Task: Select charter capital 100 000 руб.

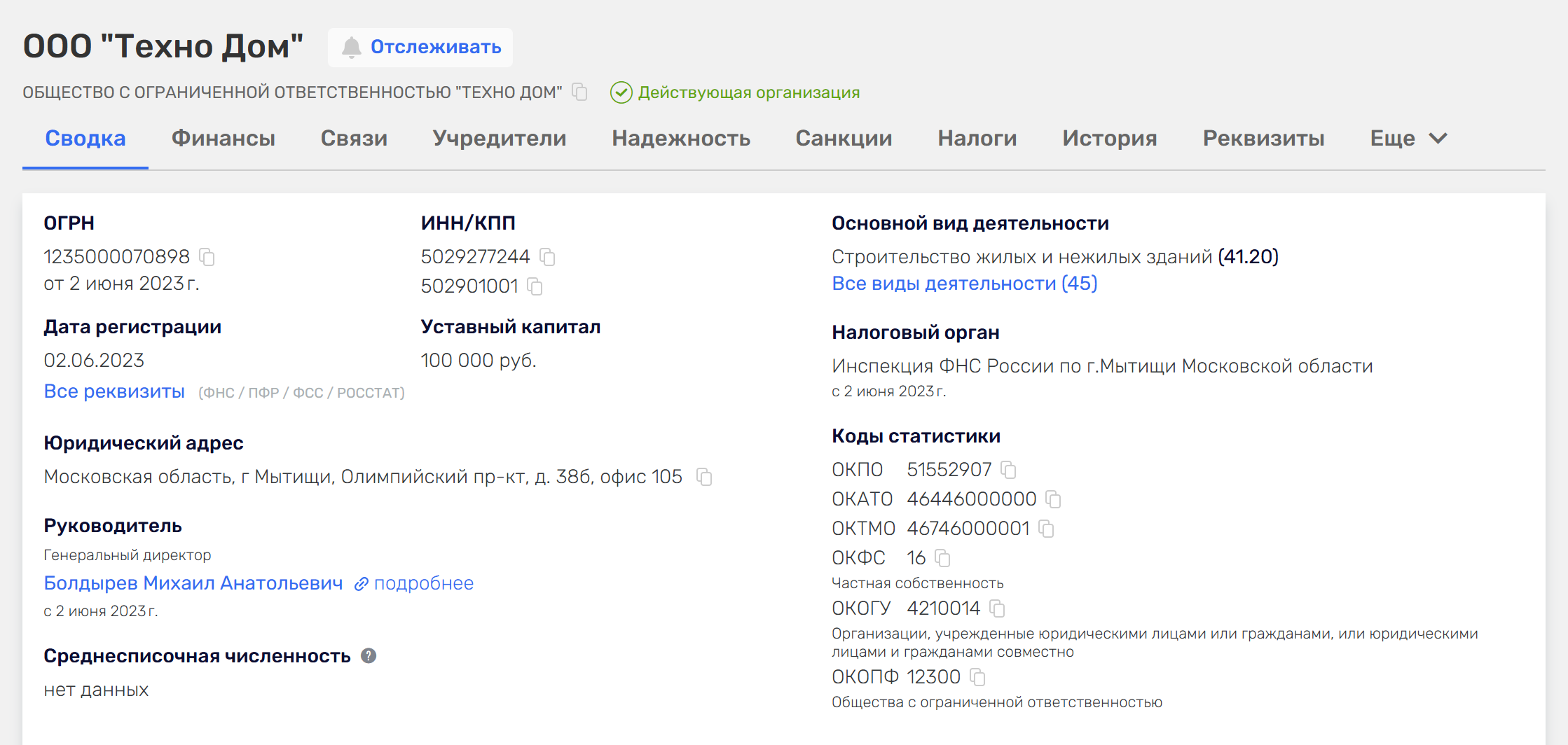Action: (x=479, y=361)
